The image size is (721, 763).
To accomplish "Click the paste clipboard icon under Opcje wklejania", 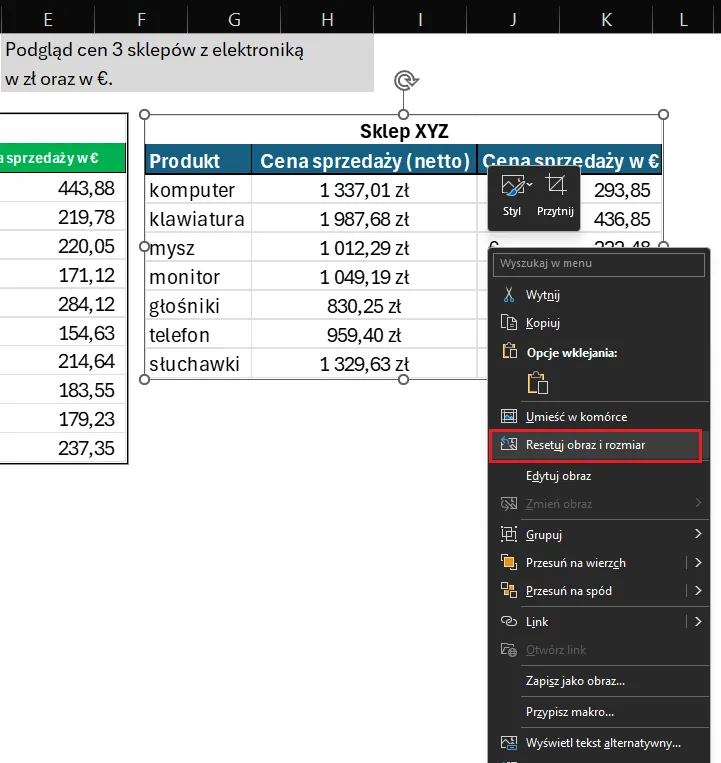I will (x=538, y=383).
